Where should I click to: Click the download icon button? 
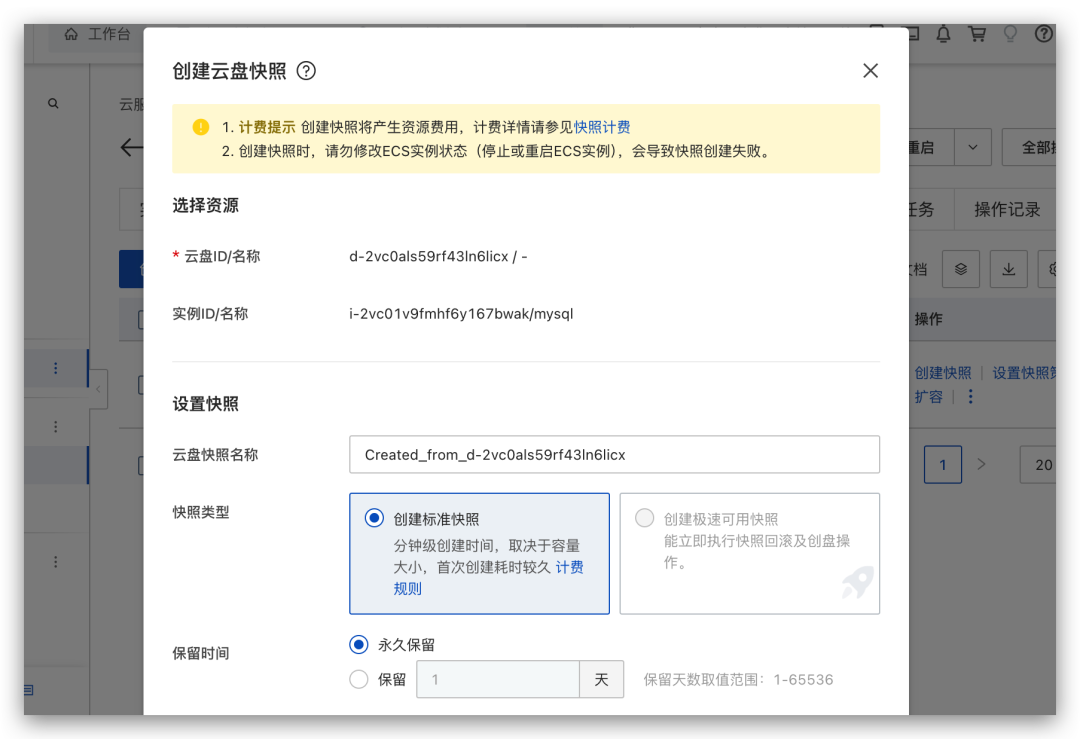click(1008, 268)
